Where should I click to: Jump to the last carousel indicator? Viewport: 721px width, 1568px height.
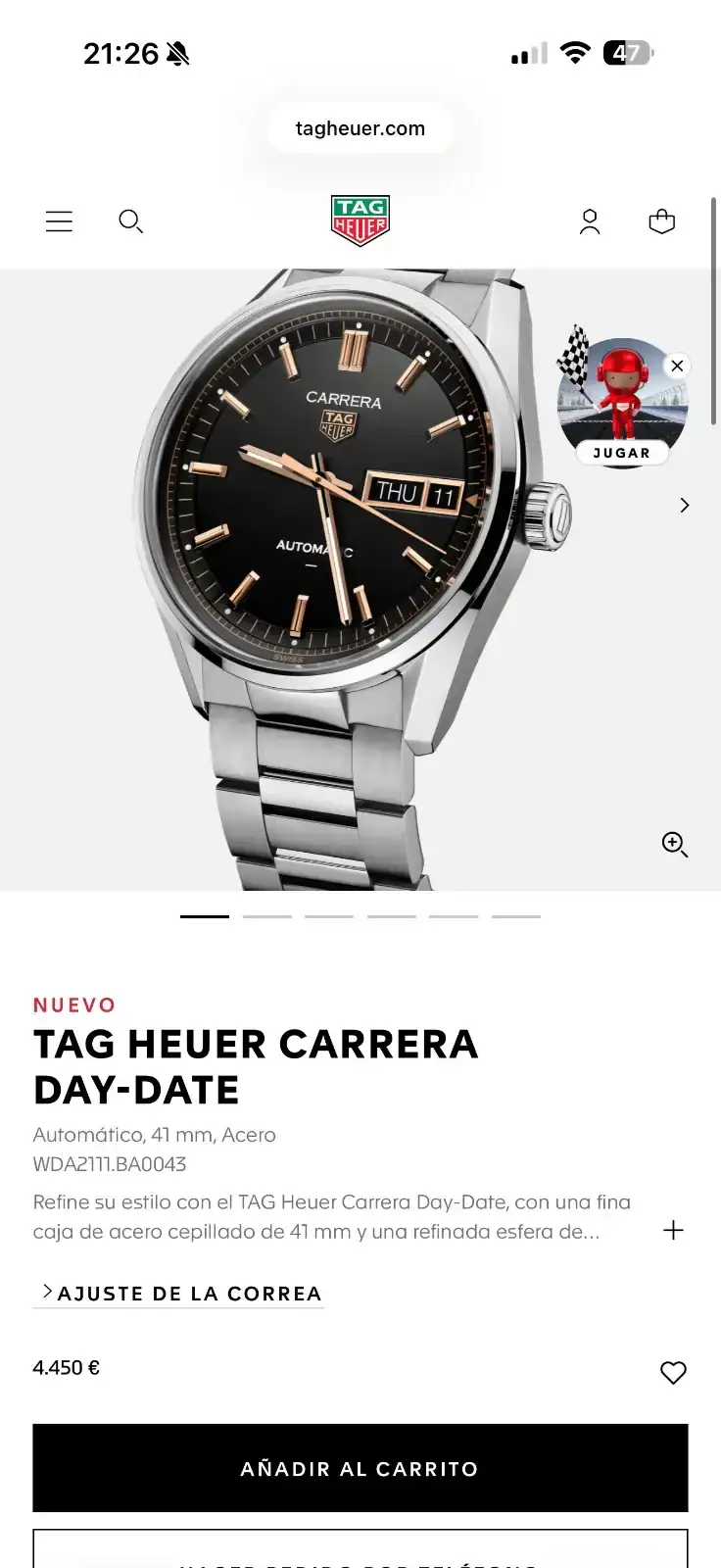[516, 916]
